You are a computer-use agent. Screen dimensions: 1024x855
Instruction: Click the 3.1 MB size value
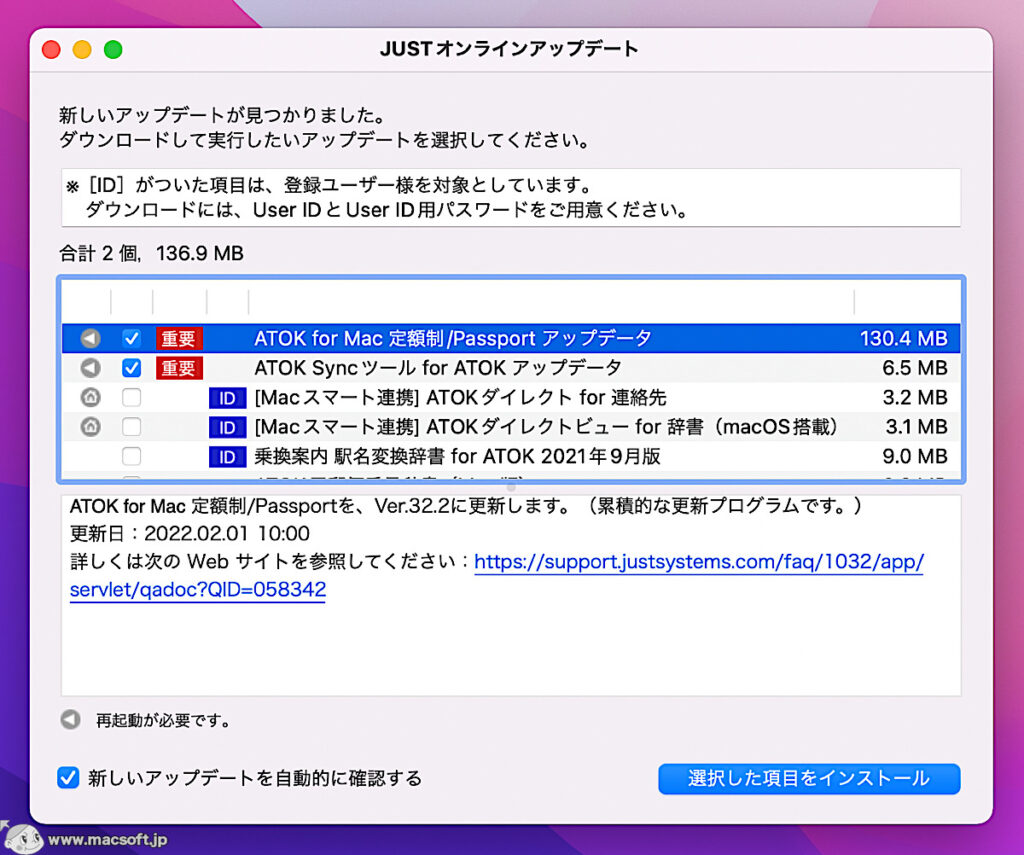pyautogui.click(x=916, y=427)
